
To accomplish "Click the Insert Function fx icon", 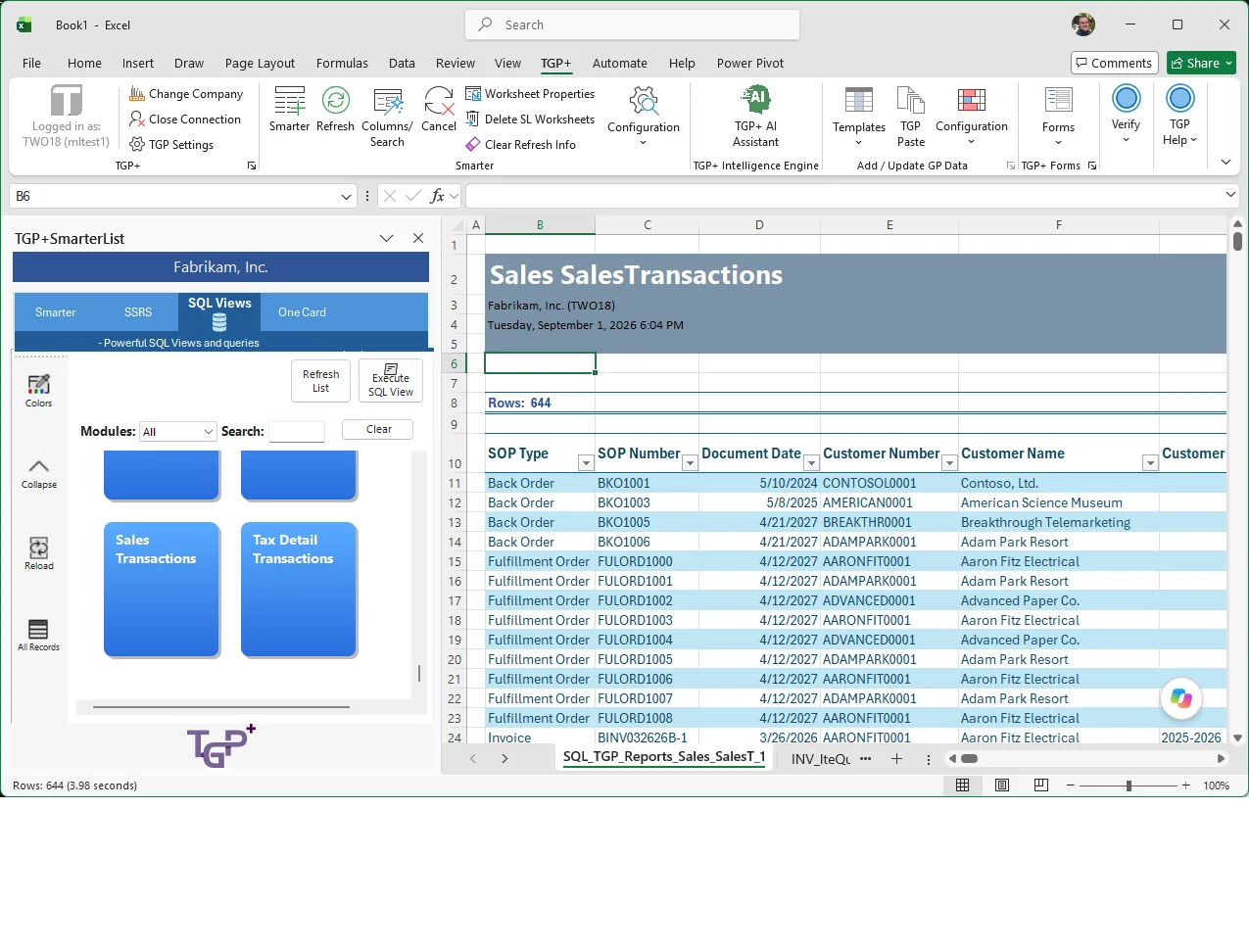I will point(437,196).
